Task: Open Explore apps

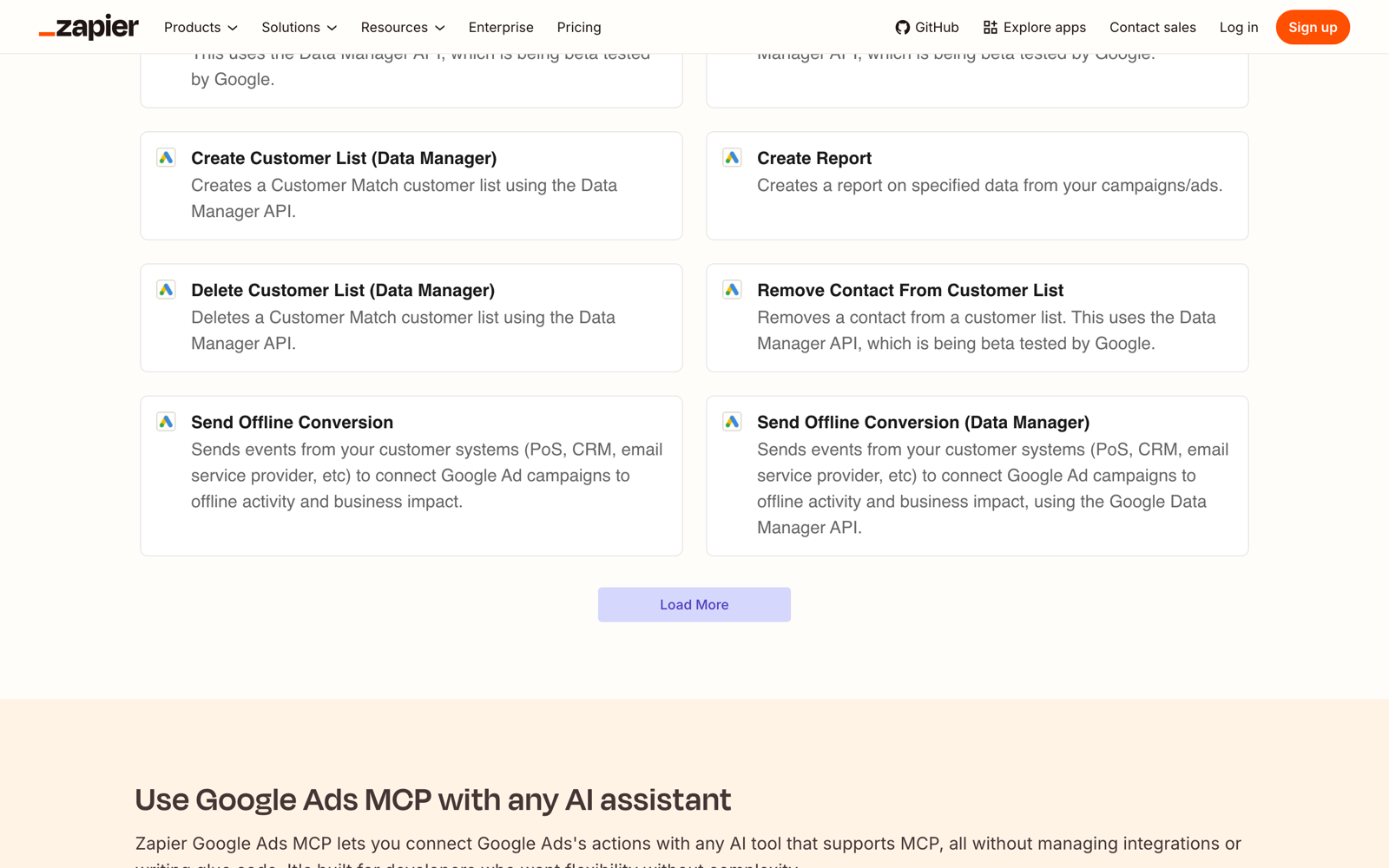Action: pos(1034,28)
